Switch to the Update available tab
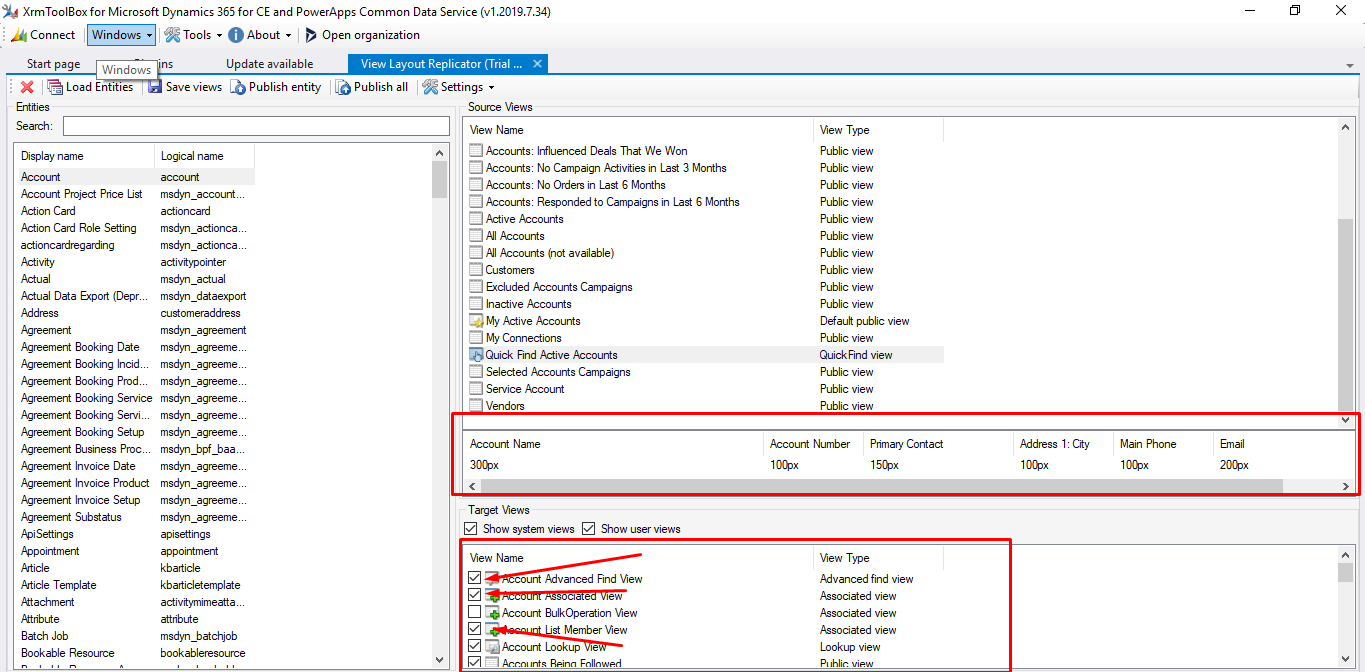Screen dimensions: 1365x672 tap(269, 64)
